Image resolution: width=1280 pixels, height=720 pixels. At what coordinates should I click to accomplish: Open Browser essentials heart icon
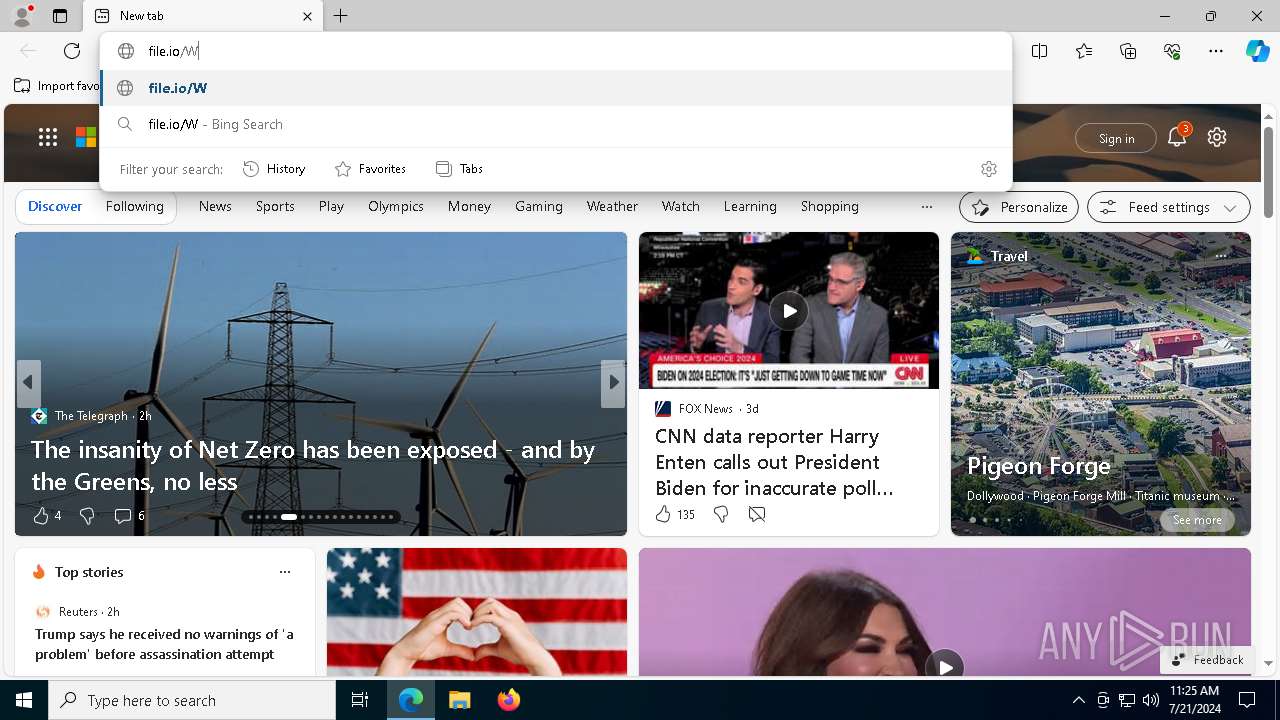1172,51
